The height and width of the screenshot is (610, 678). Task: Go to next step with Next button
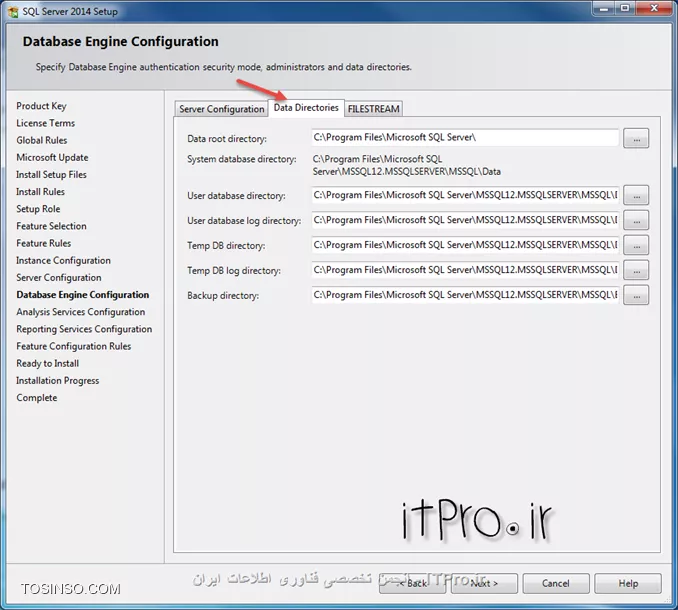[484, 584]
